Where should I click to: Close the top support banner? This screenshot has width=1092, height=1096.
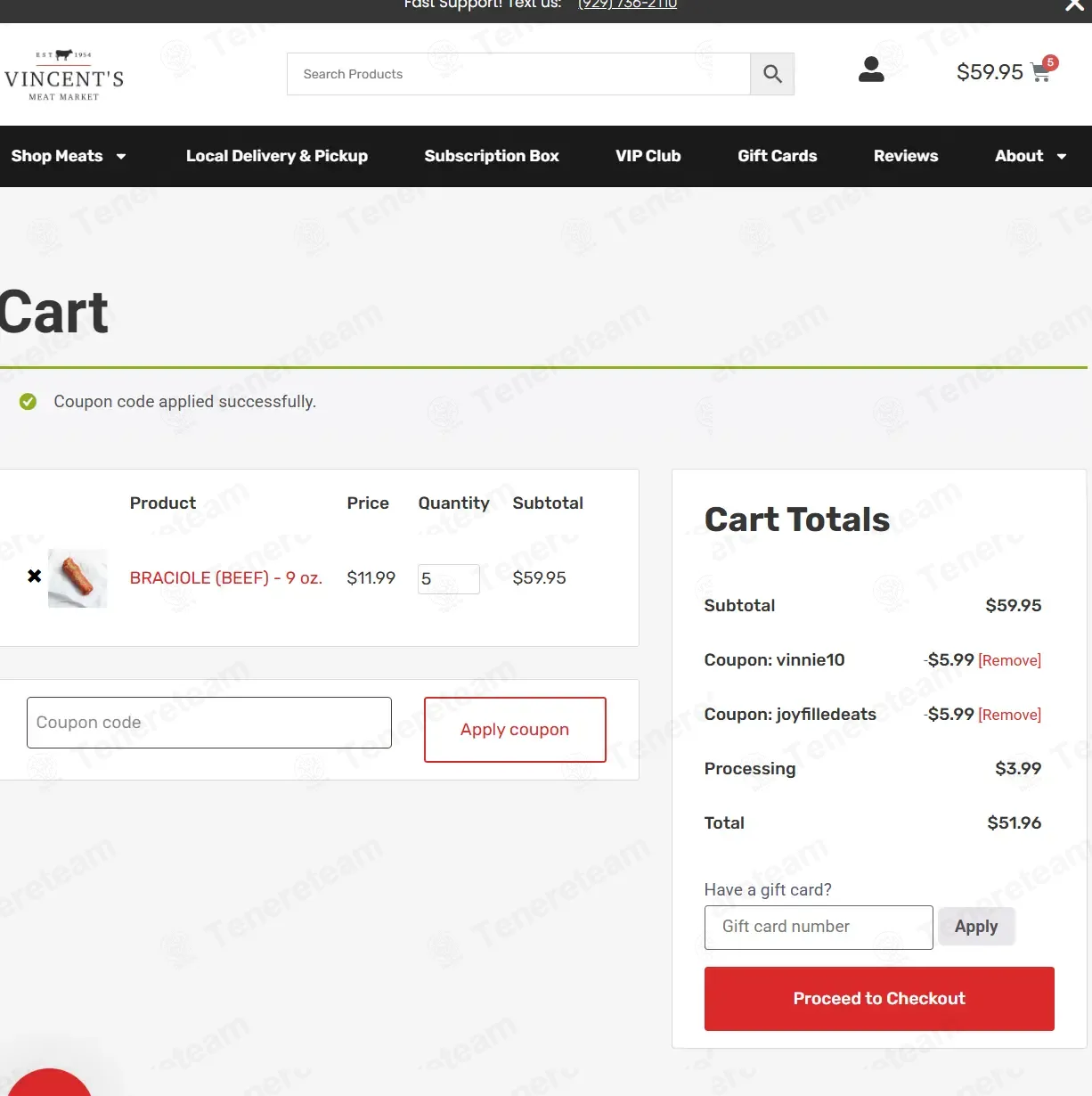(x=1074, y=5)
